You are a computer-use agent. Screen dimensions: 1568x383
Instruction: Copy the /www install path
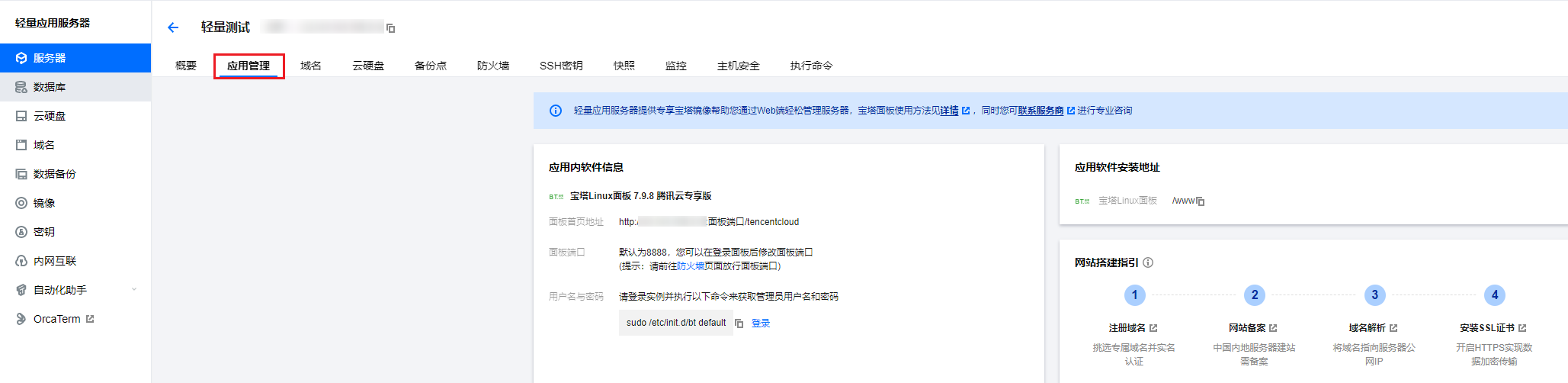pyautogui.click(x=1201, y=201)
